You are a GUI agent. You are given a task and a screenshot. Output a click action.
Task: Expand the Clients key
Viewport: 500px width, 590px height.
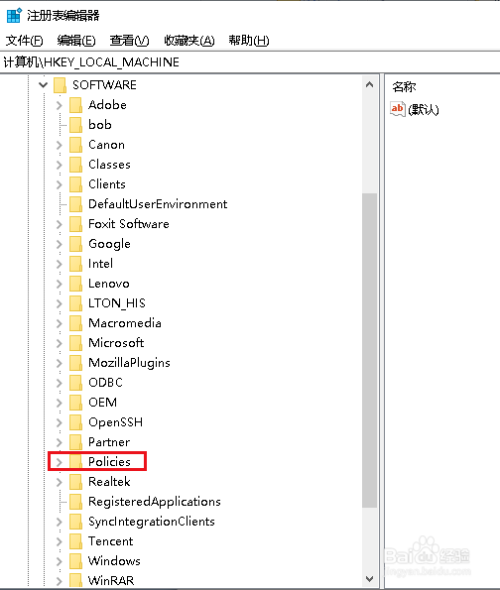(x=59, y=184)
